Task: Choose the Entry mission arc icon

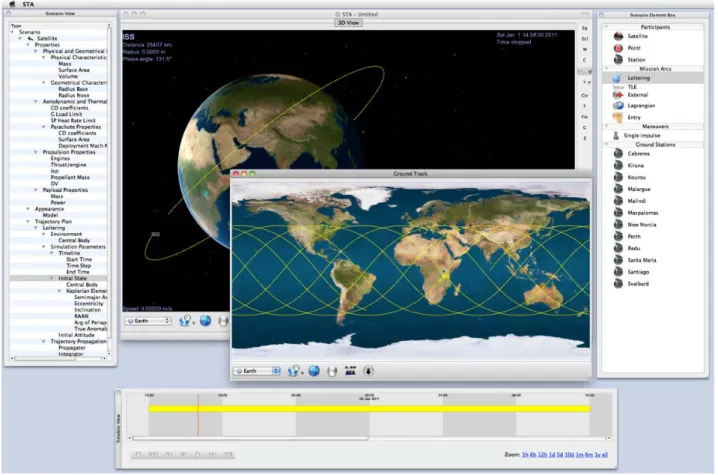Action: click(x=618, y=118)
